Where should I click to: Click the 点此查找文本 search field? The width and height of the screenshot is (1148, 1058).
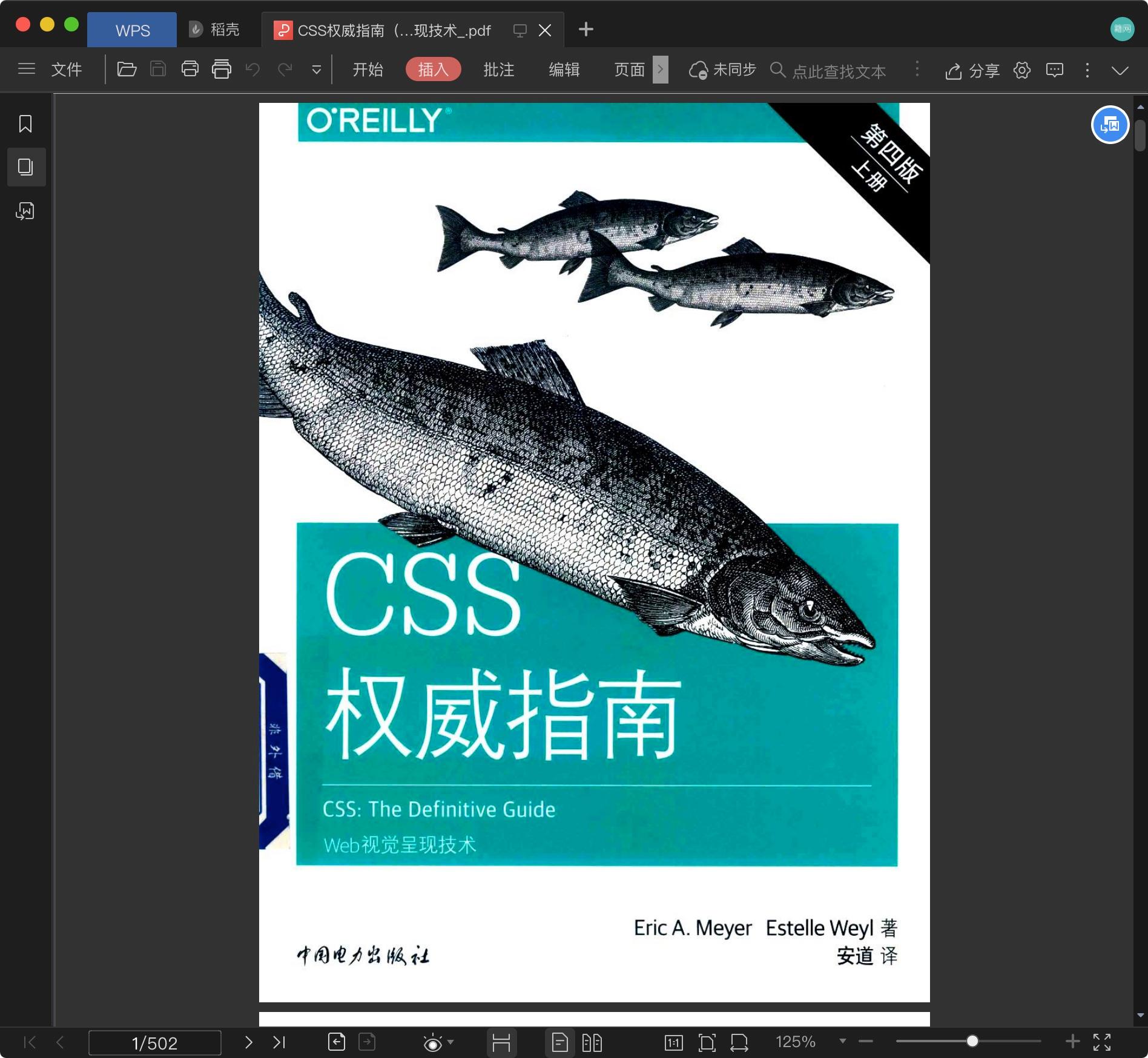pyautogui.click(x=839, y=71)
